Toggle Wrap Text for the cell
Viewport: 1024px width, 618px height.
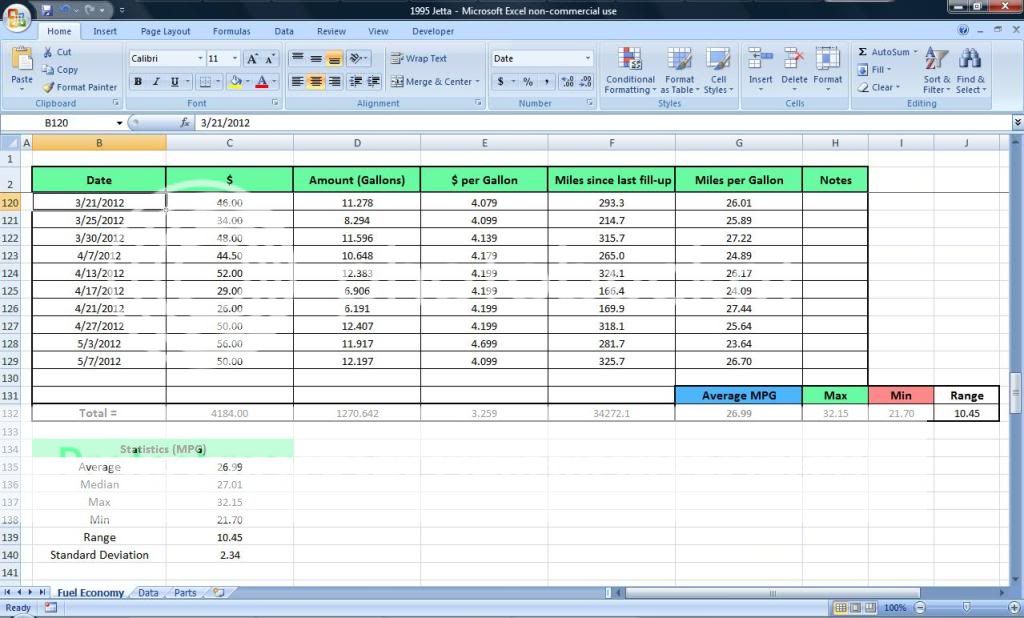click(419, 58)
